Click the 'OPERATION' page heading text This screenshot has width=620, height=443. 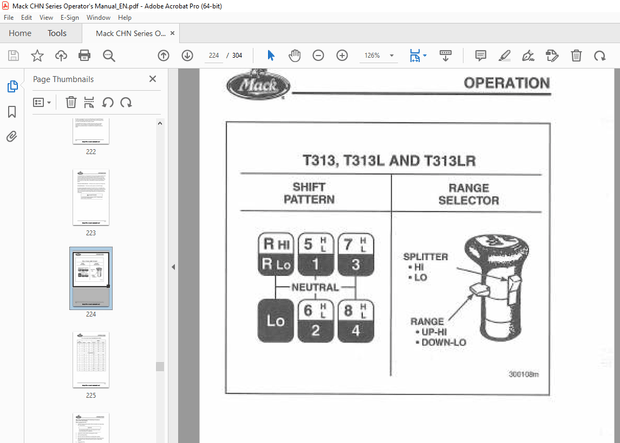tap(507, 83)
